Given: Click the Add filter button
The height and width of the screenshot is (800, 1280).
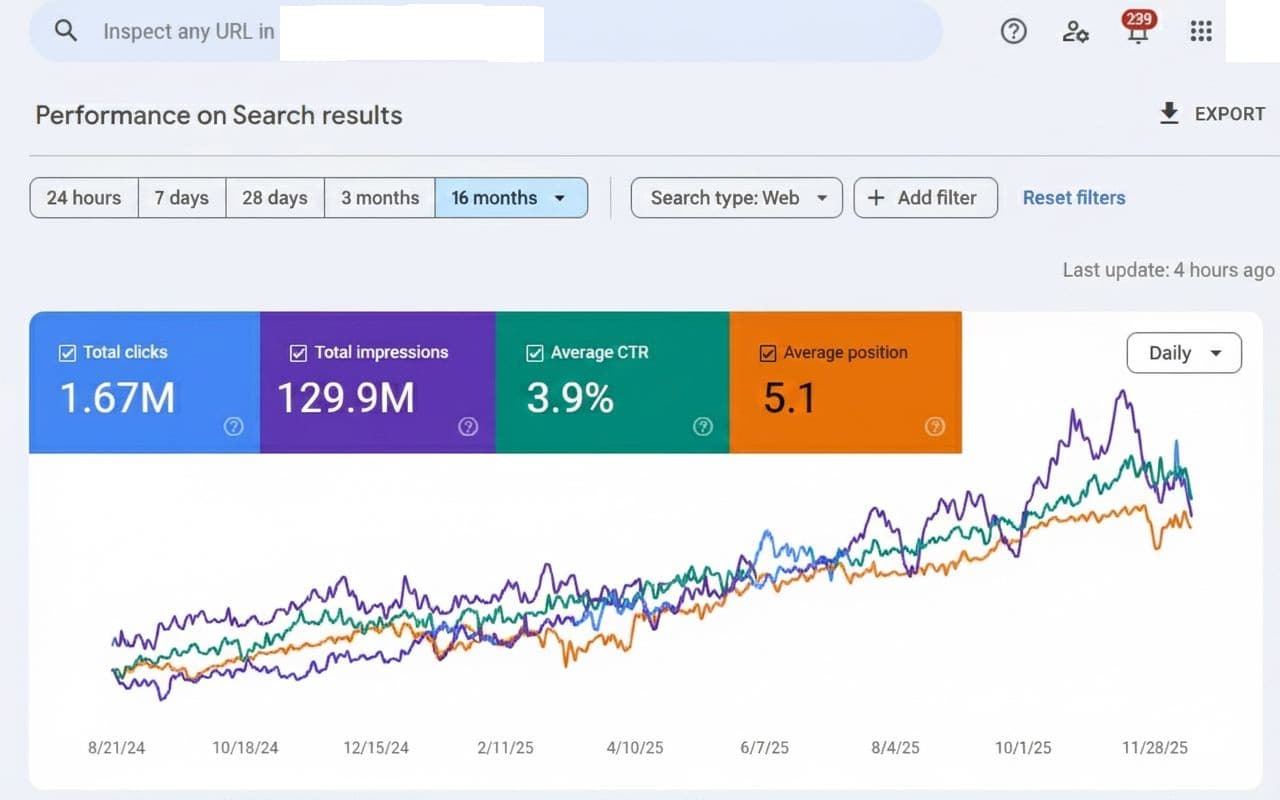Looking at the screenshot, I should [926, 198].
